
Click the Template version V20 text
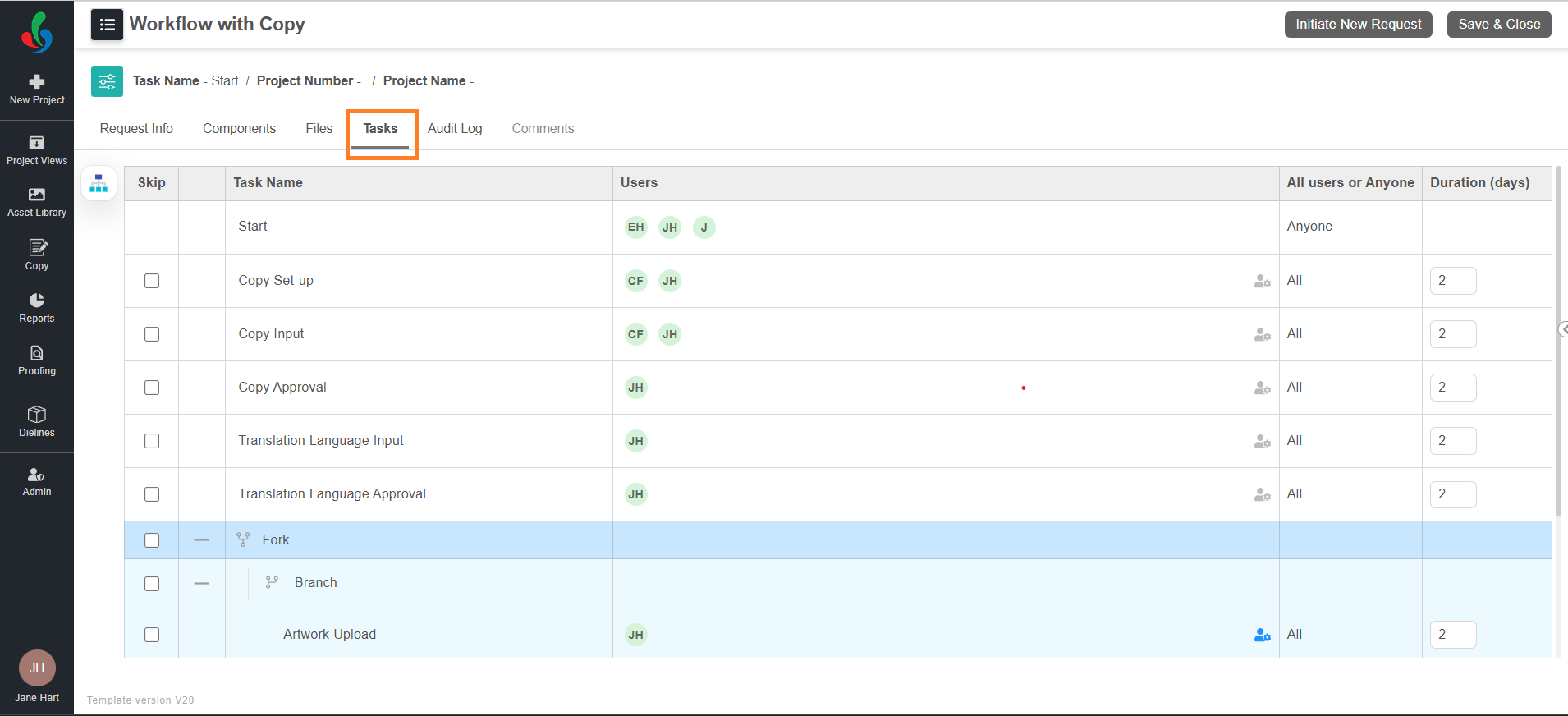[x=140, y=700]
